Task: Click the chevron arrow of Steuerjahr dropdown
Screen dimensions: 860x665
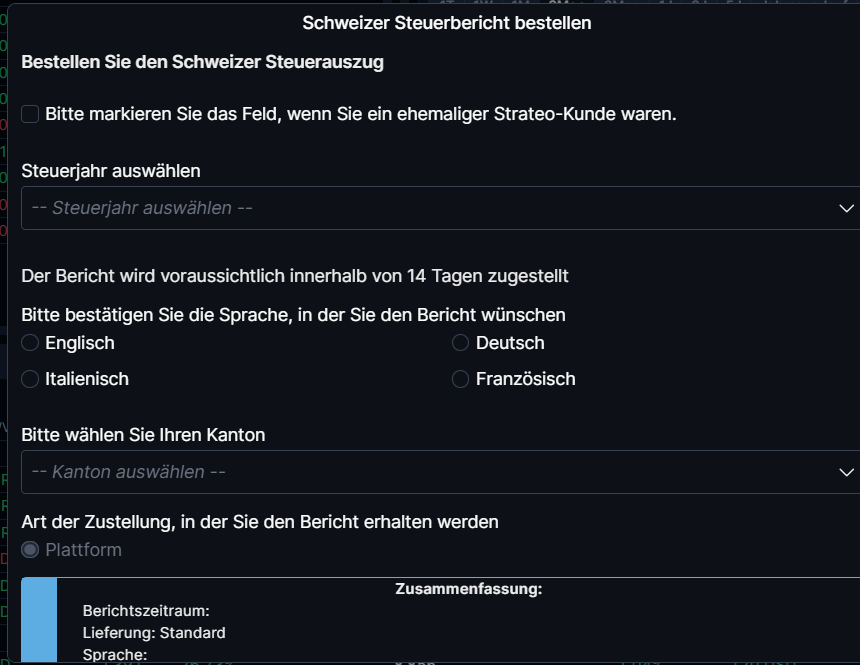Action: (845, 208)
